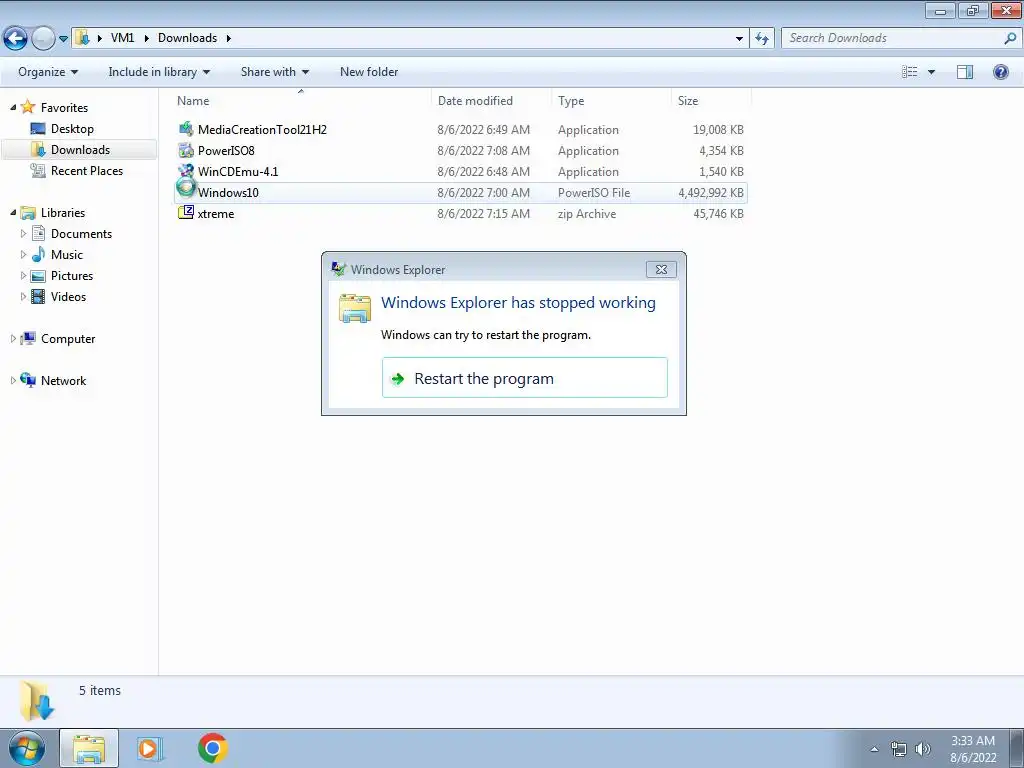The image size is (1024, 768).
Task: Collapse the Favorites group
Action: pos(13,107)
